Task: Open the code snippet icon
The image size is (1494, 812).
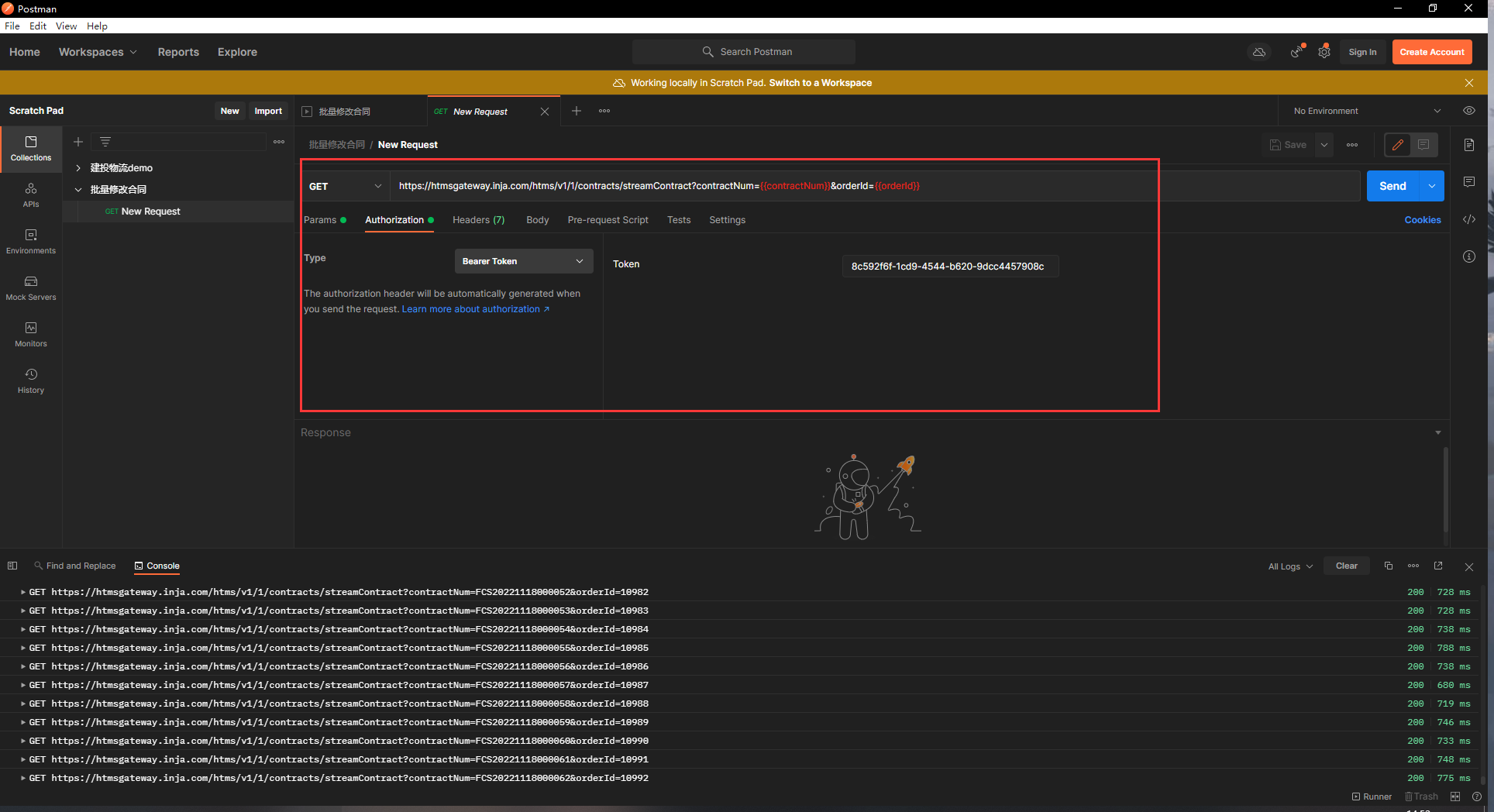Action: pyautogui.click(x=1469, y=219)
